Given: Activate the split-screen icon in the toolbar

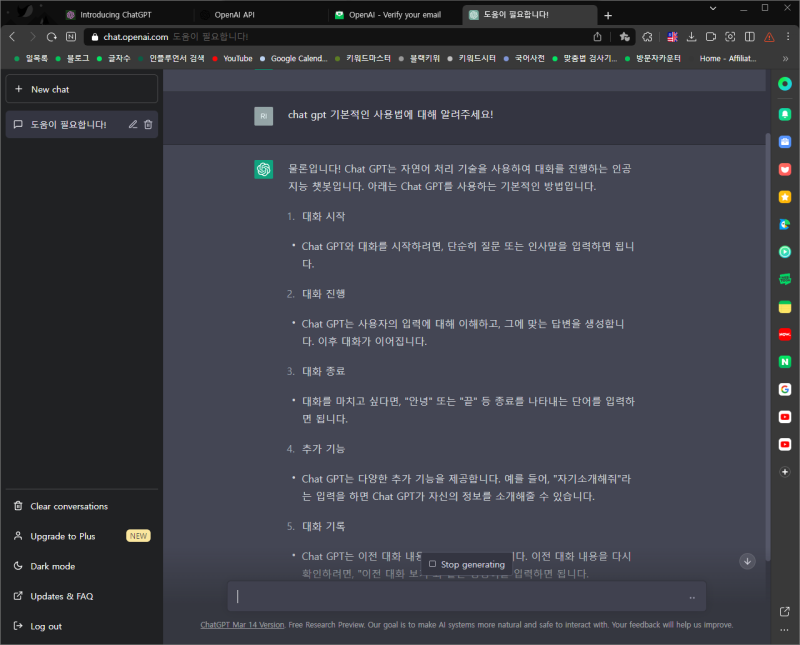Looking at the screenshot, I should [x=749, y=35].
